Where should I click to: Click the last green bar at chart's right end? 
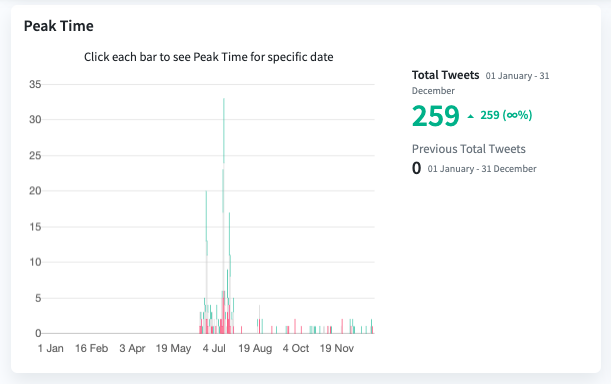coord(371,326)
